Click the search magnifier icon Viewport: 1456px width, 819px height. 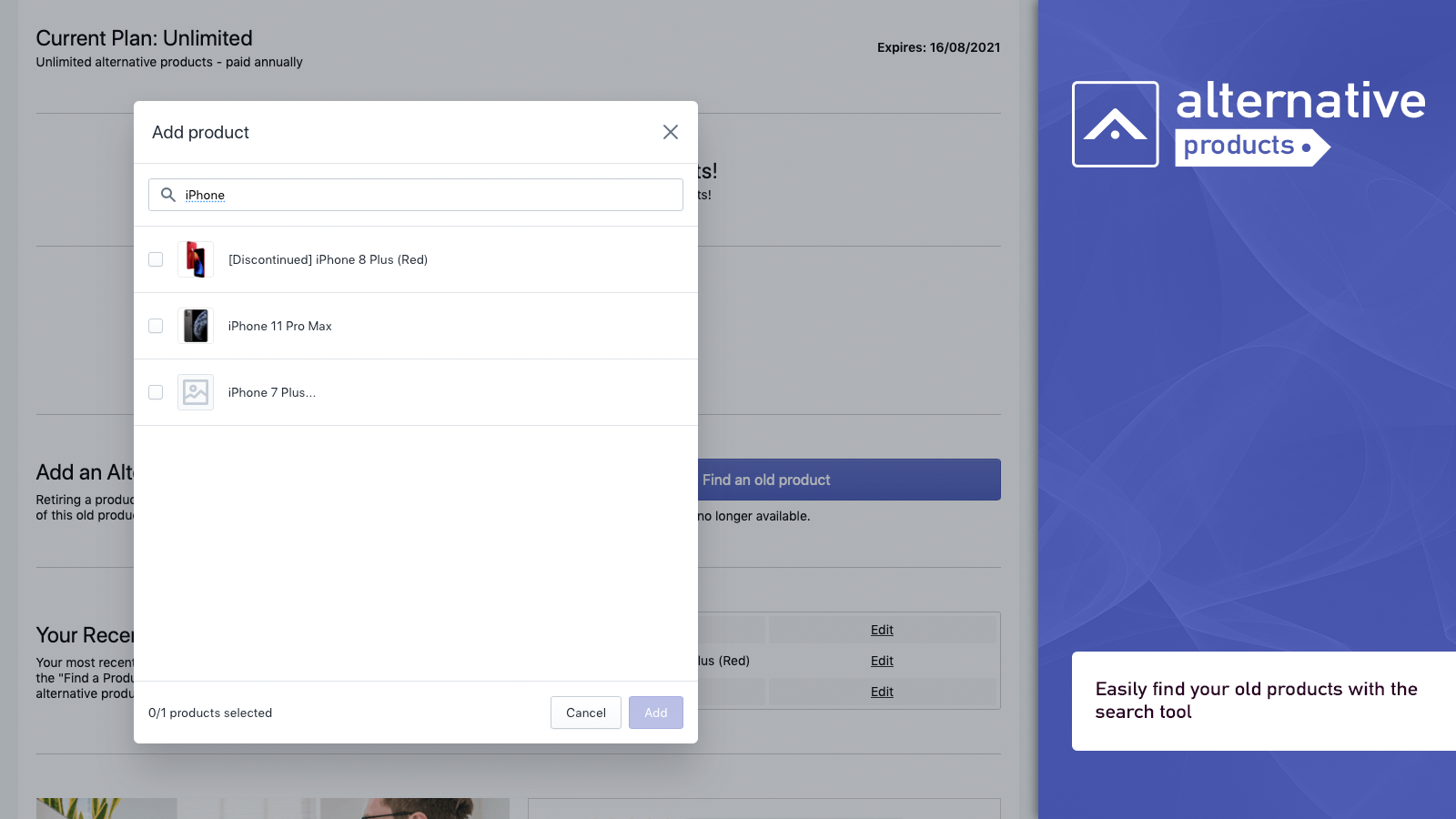coord(168,195)
